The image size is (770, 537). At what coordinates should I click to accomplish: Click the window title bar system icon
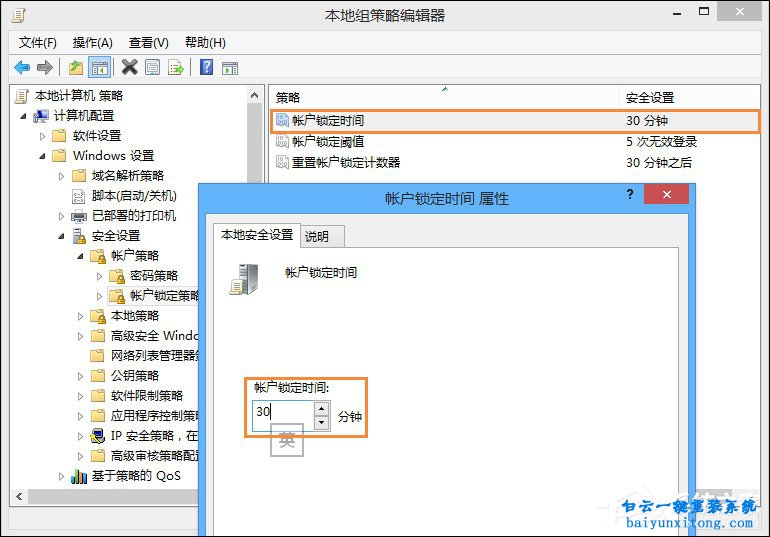18,15
